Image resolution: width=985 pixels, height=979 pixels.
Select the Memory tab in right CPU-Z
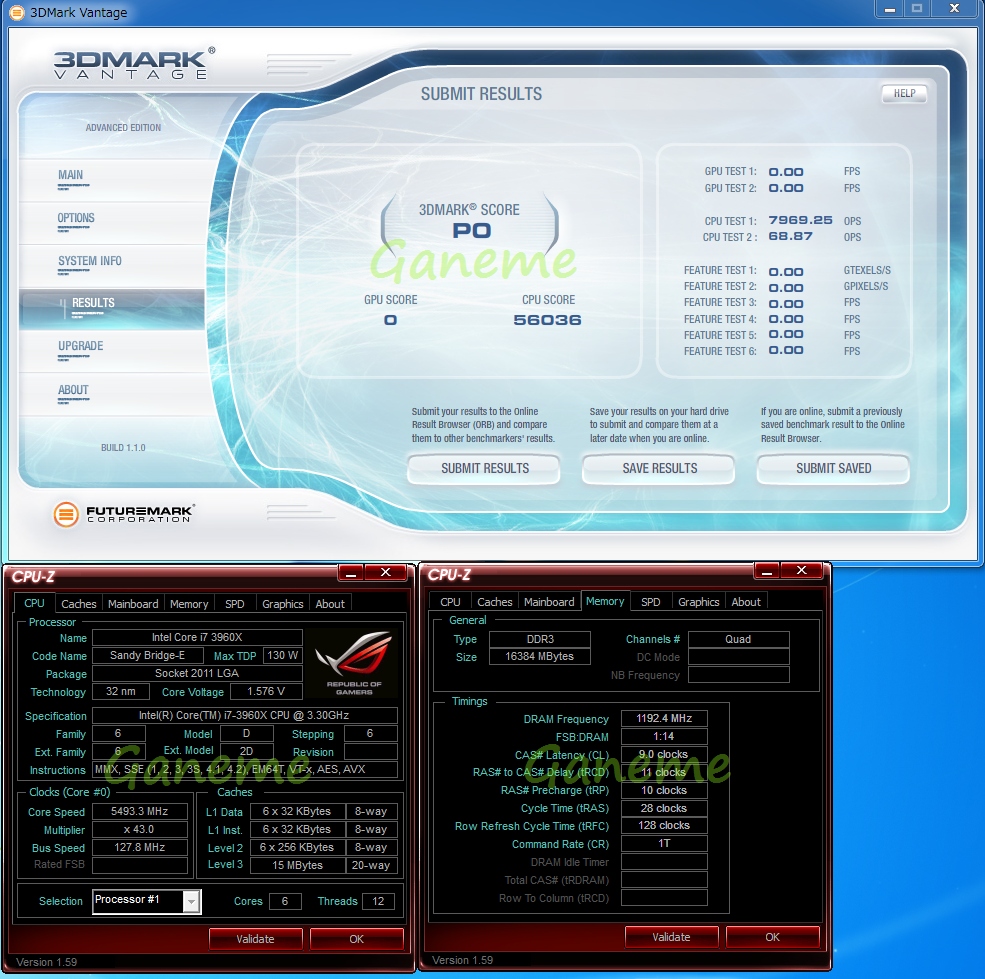coord(605,601)
